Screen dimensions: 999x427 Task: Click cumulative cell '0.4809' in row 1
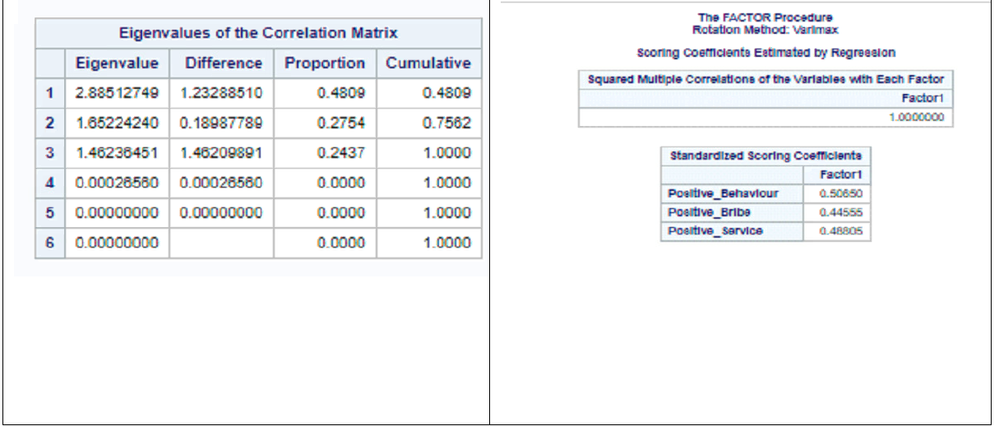[x=429, y=93]
